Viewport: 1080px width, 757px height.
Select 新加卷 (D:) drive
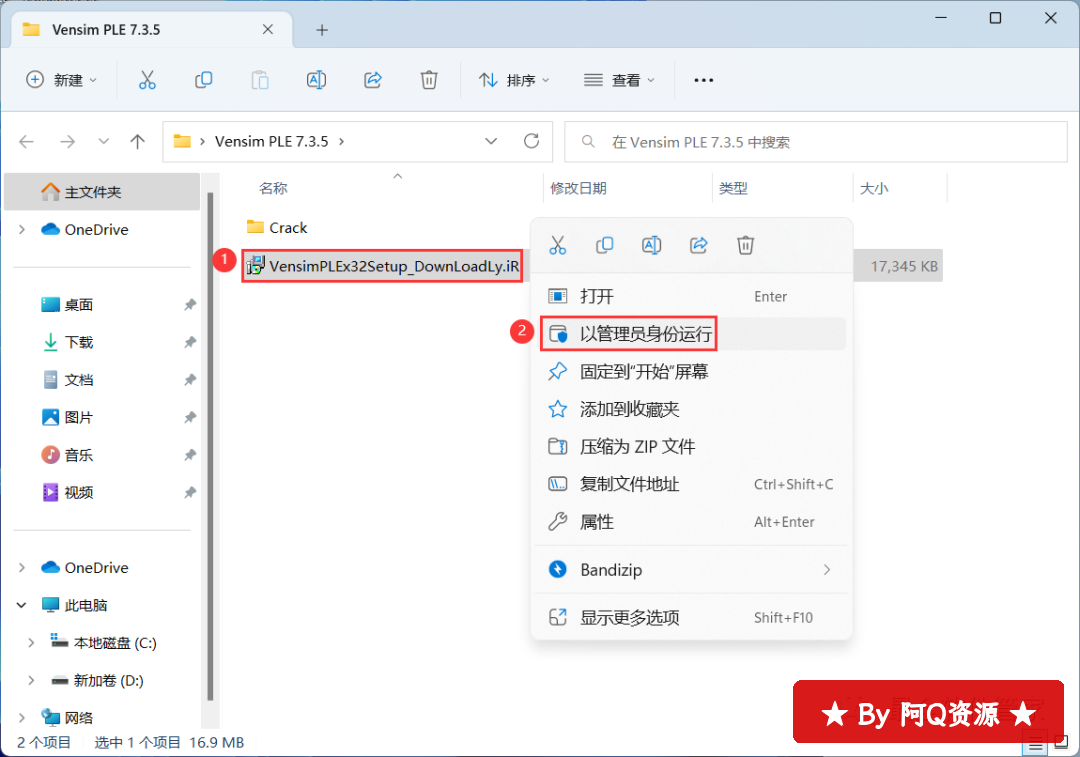(x=108, y=681)
